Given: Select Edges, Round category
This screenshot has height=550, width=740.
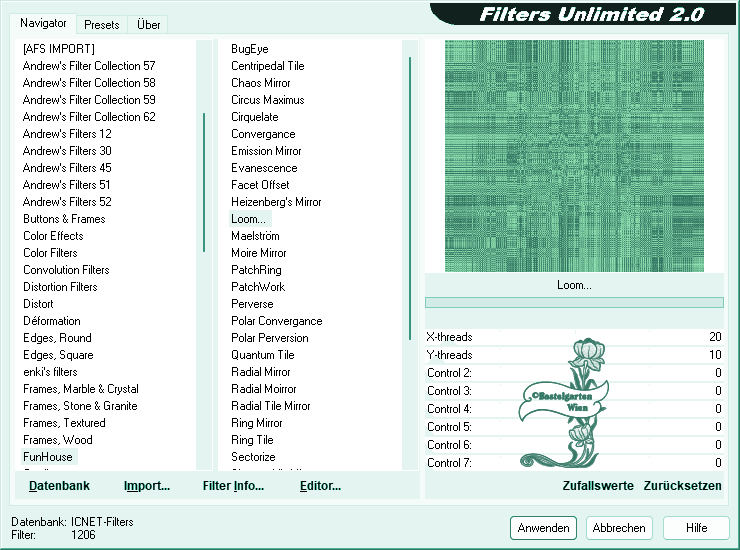Looking at the screenshot, I should [57, 338].
